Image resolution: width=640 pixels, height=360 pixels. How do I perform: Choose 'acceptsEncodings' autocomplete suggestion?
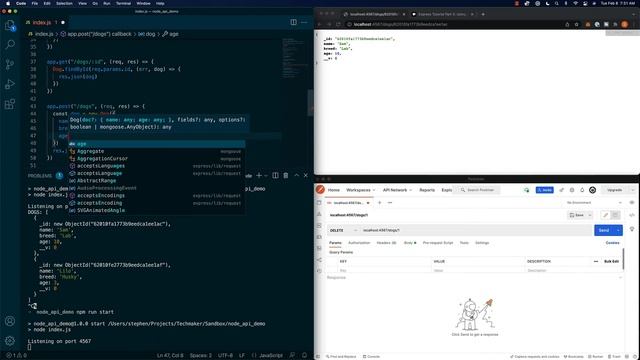157,196
